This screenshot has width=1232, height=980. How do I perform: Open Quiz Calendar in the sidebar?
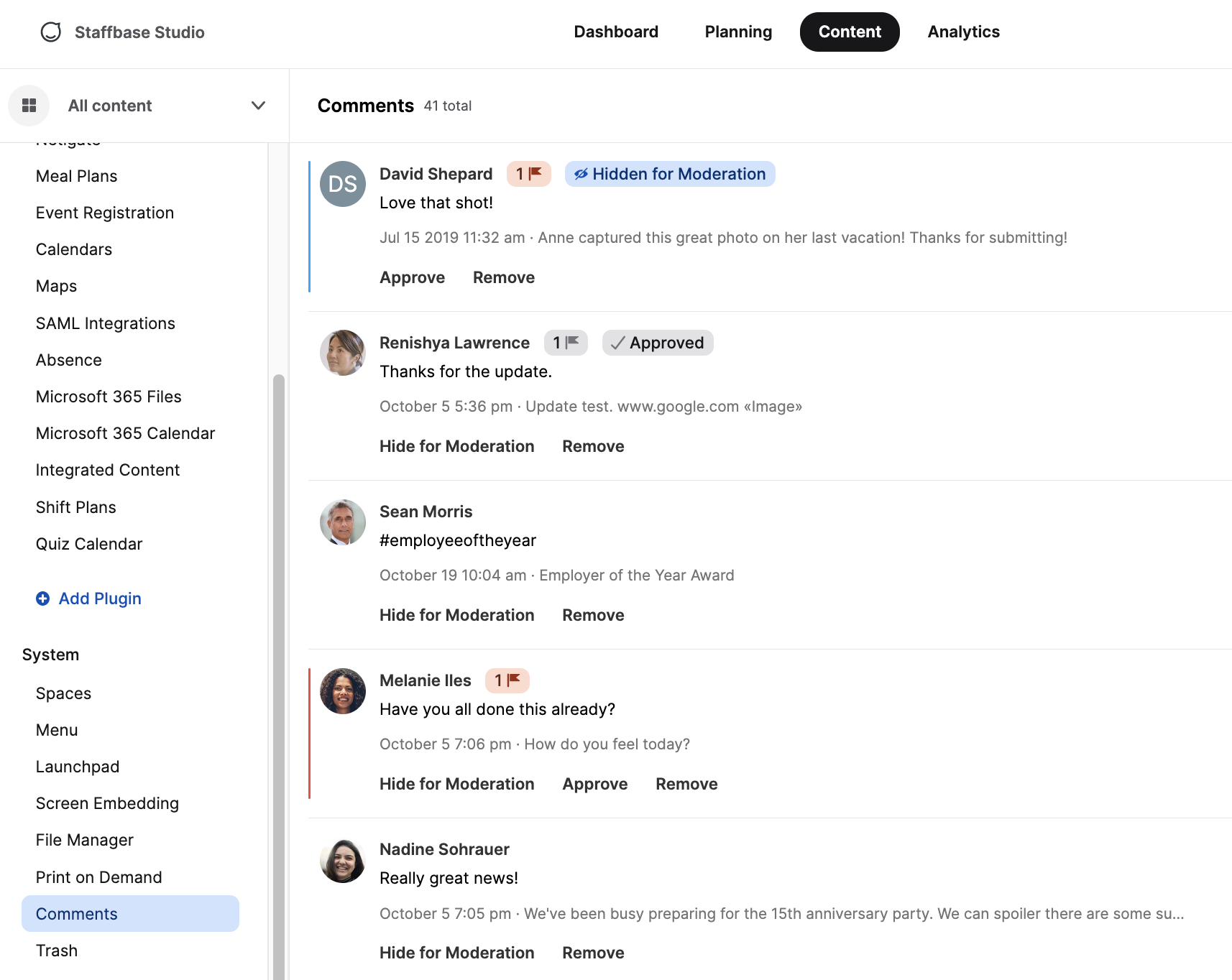click(89, 544)
